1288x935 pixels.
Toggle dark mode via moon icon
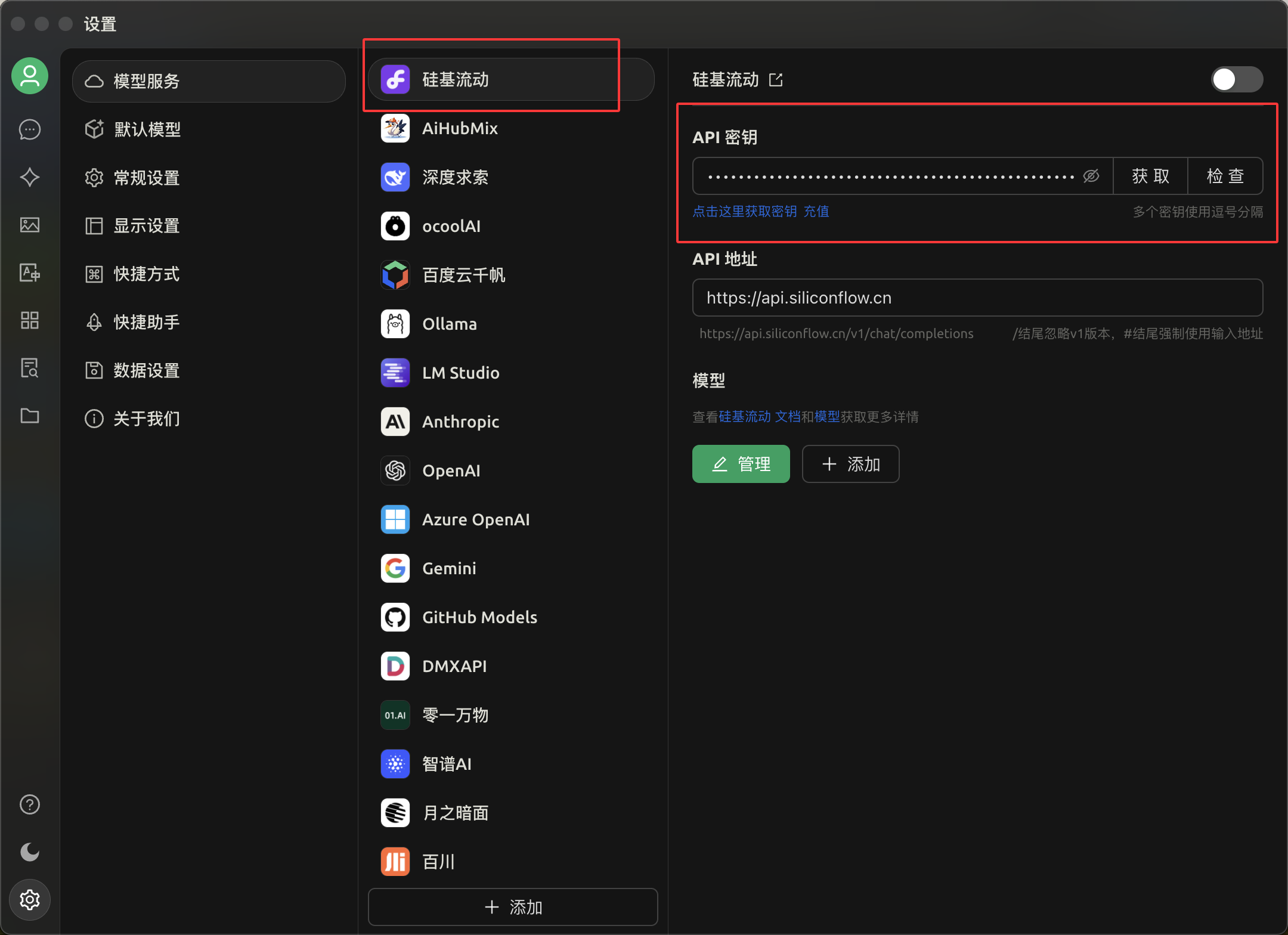tap(30, 852)
